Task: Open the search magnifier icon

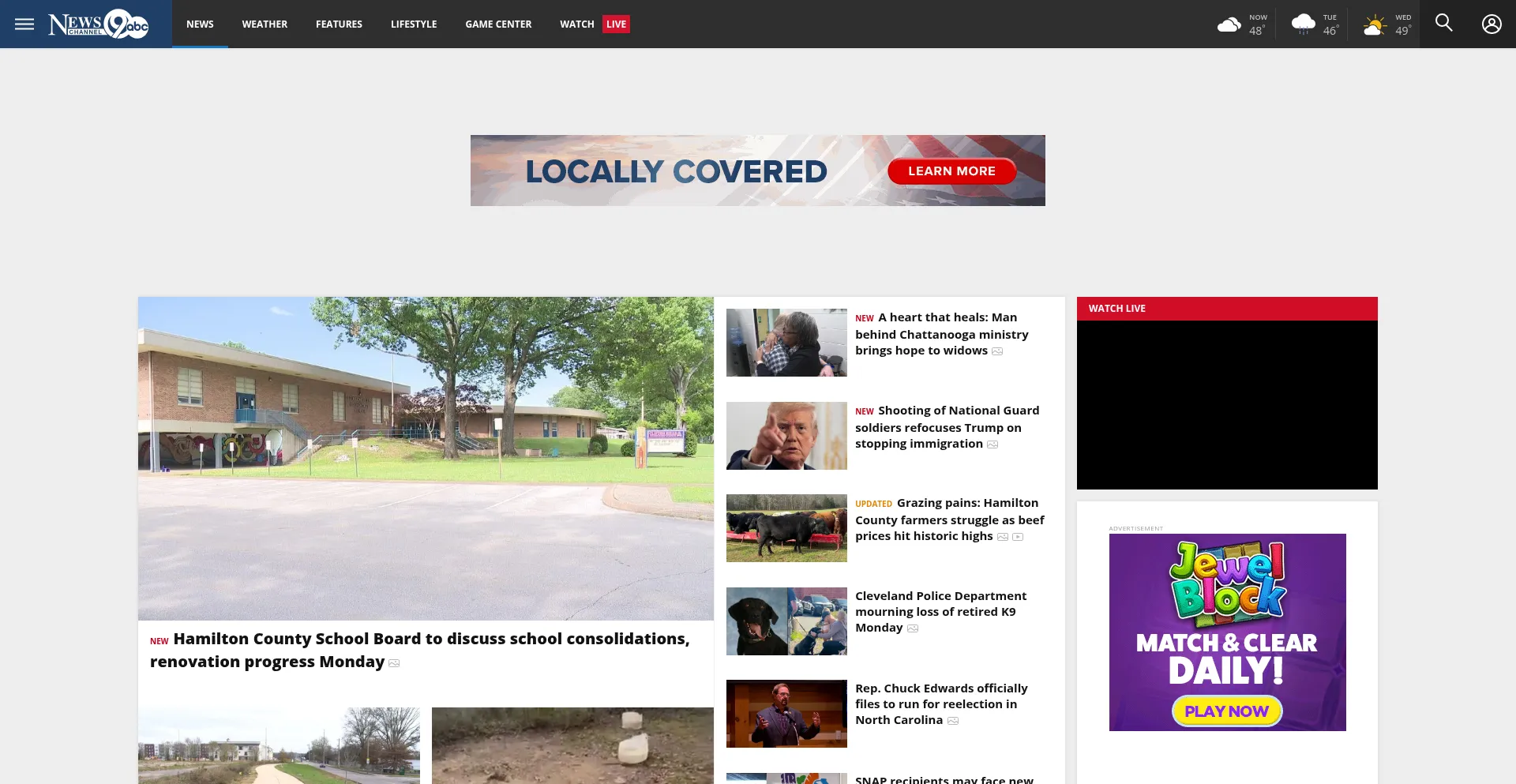Action: point(1443,23)
